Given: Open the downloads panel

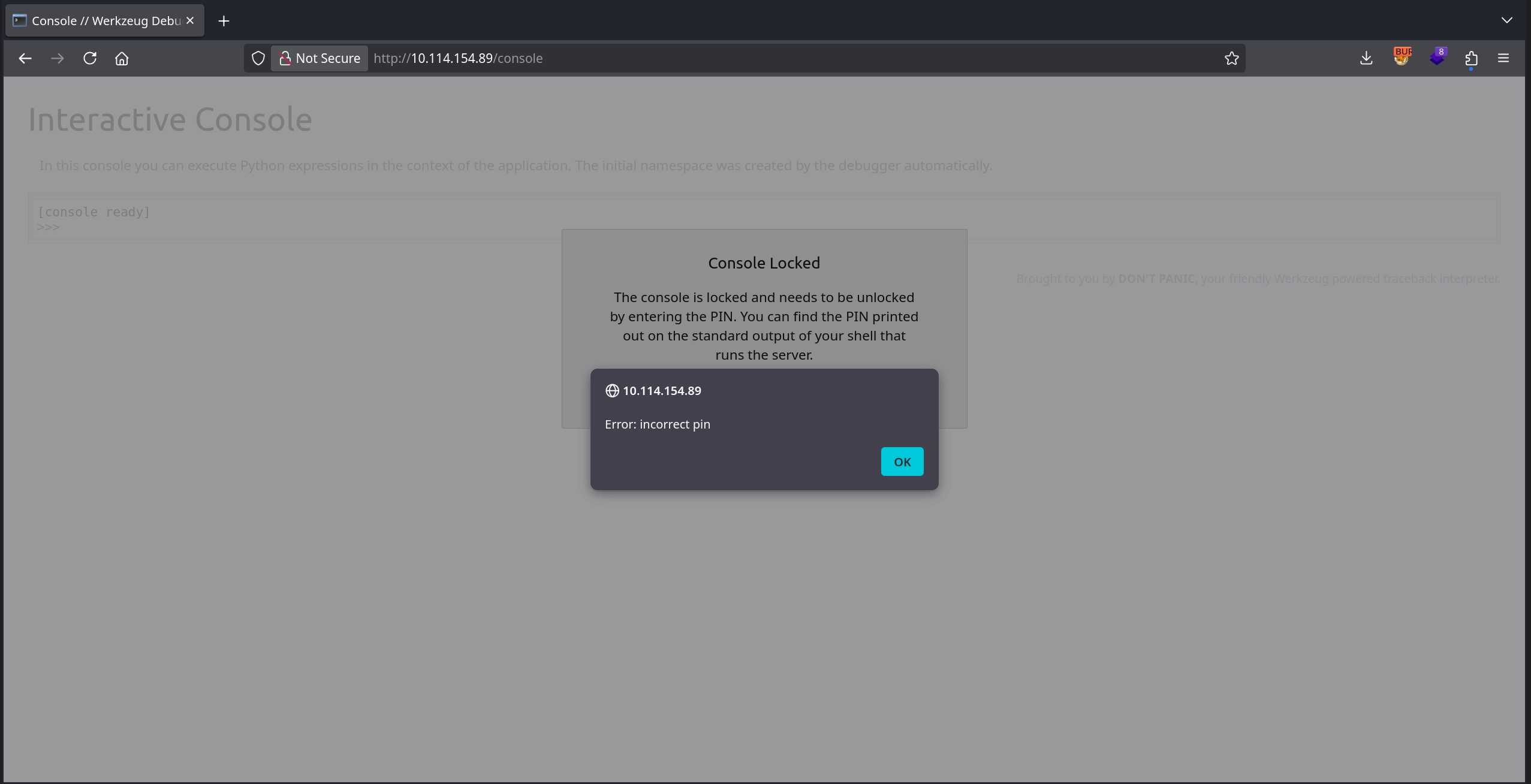Looking at the screenshot, I should 1366,58.
